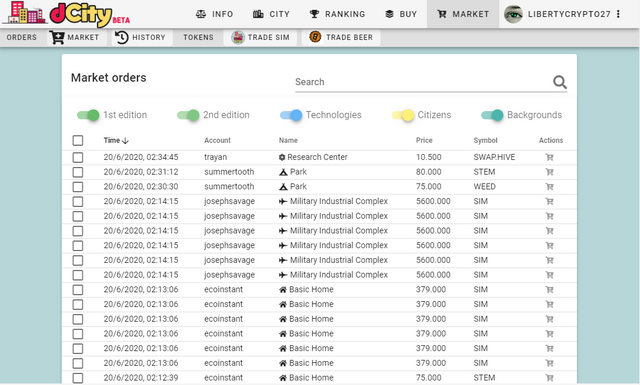Viewport: 640px width, 385px height.
Task: Click cart icon for Research Center order
Action: click(x=549, y=157)
